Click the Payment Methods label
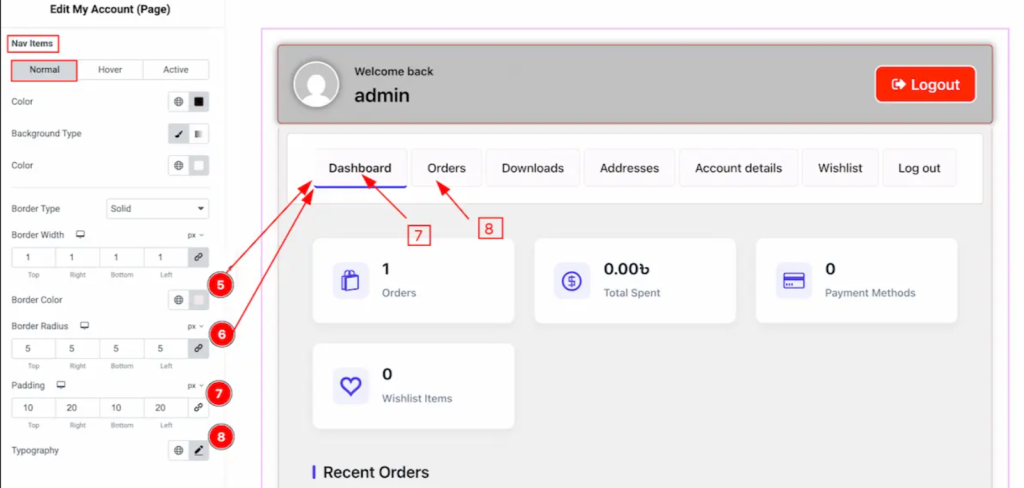 871,293
